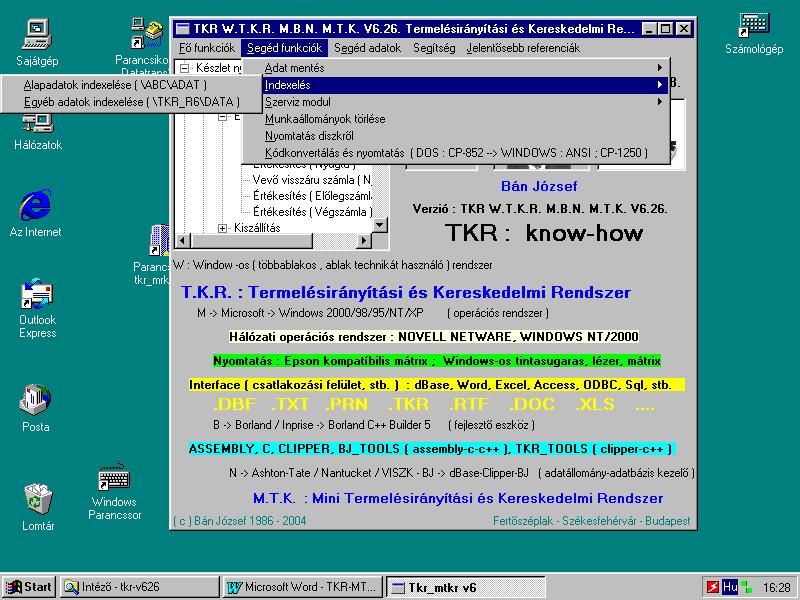This screenshot has width=800, height=600.
Task: Click the 'M.T.K. : Mini Termelésirányítási' heading
Action: tap(458, 498)
